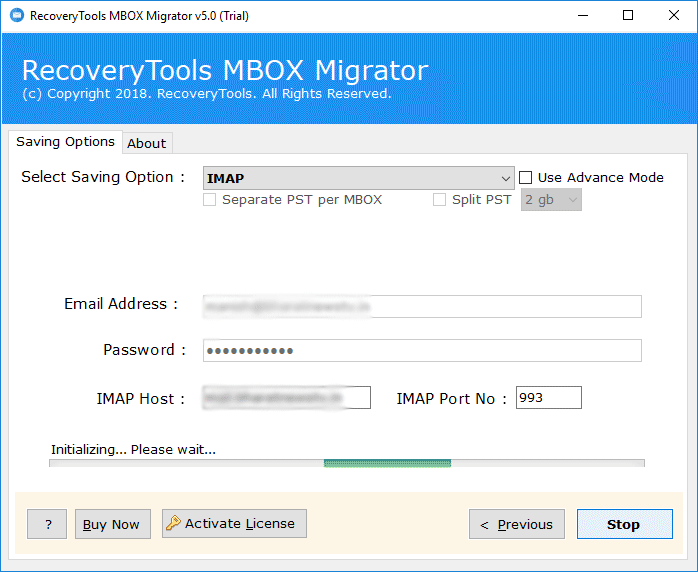Viewport: 698px width, 572px height.
Task: Focus the Email Address field
Action: [x=422, y=306]
